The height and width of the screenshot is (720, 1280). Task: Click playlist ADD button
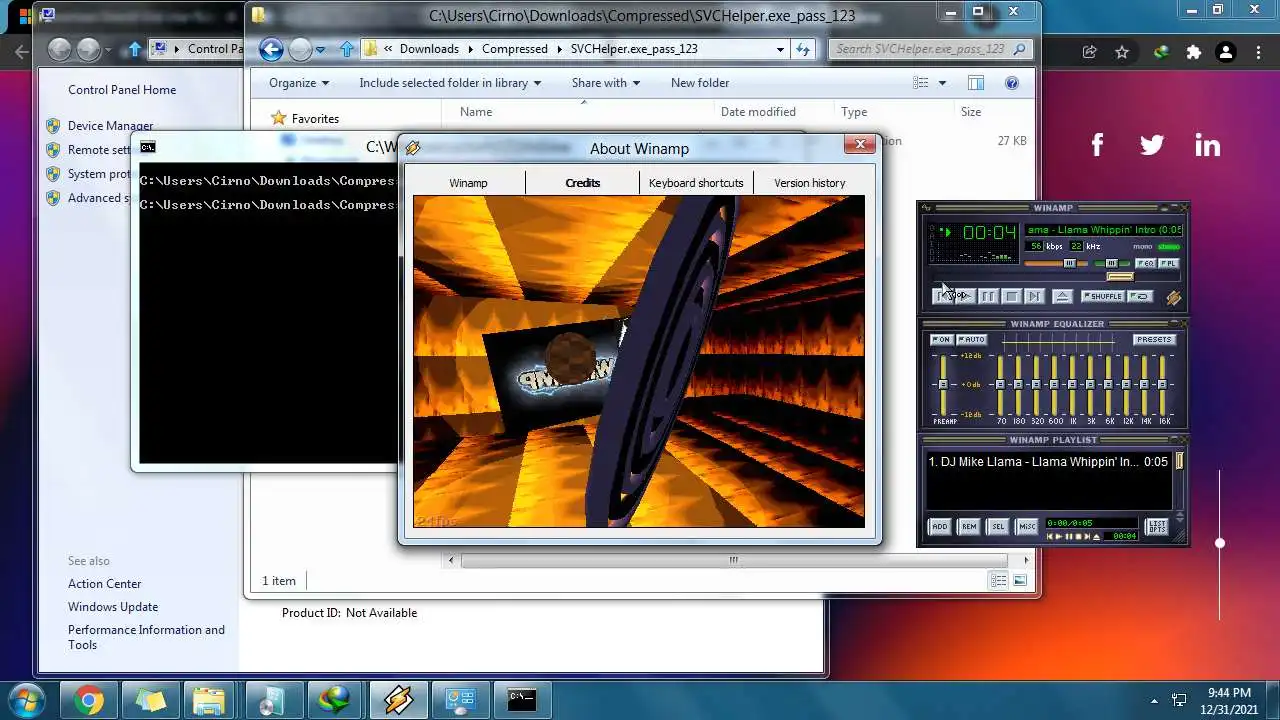tap(940, 526)
